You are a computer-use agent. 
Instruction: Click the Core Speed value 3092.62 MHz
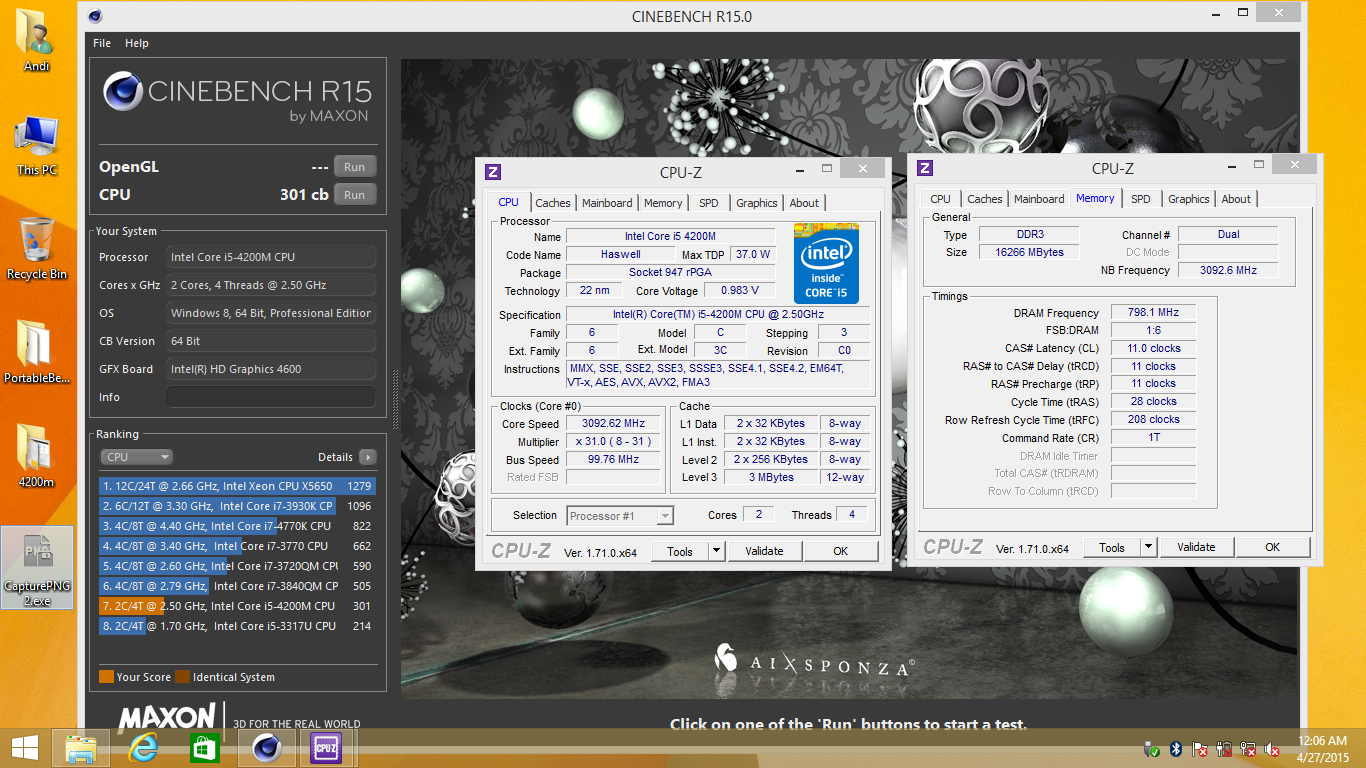point(614,424)
